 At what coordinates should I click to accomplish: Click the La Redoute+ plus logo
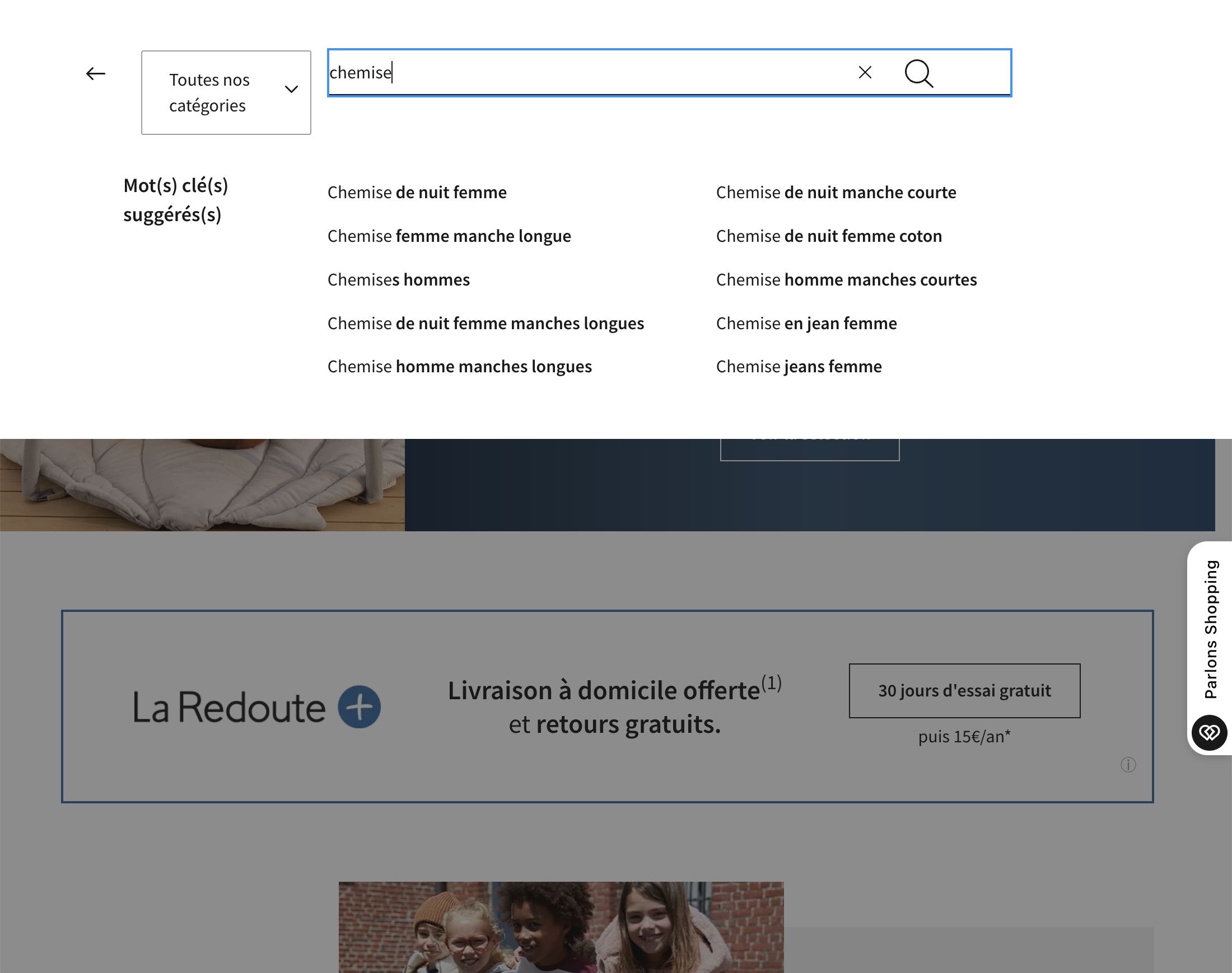pyautogui.click(x=359, y=707)
